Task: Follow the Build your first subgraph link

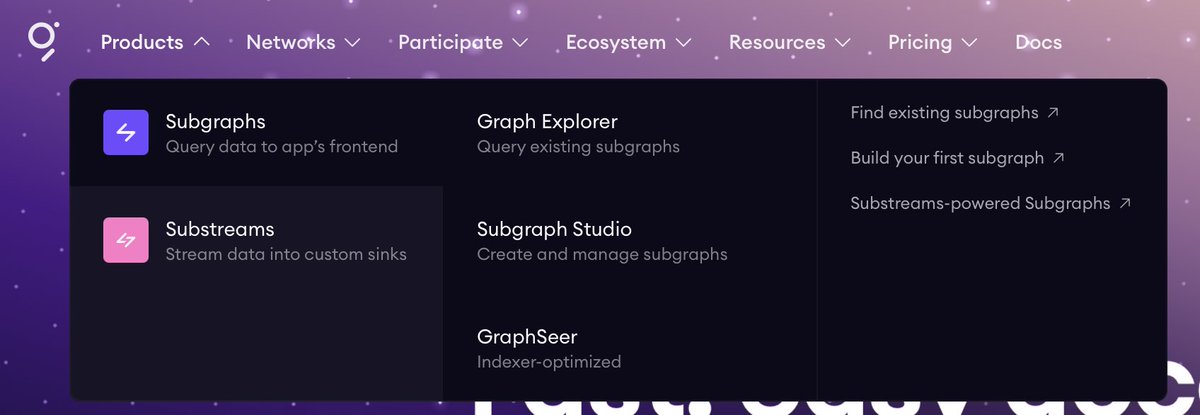Action: pos(958,158)
